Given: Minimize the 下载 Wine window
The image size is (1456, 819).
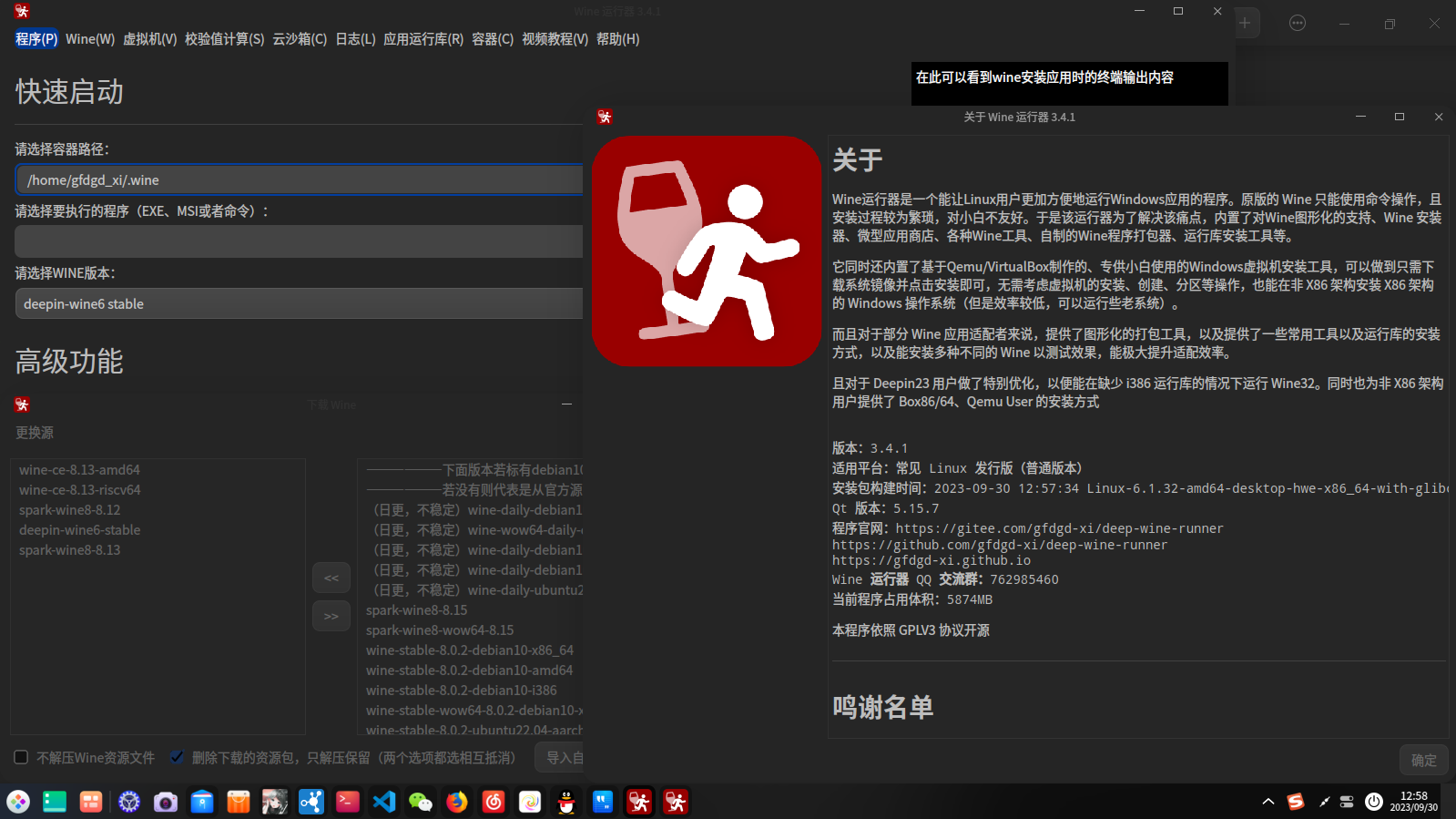Looking at the screenshot, I should 566,404.
